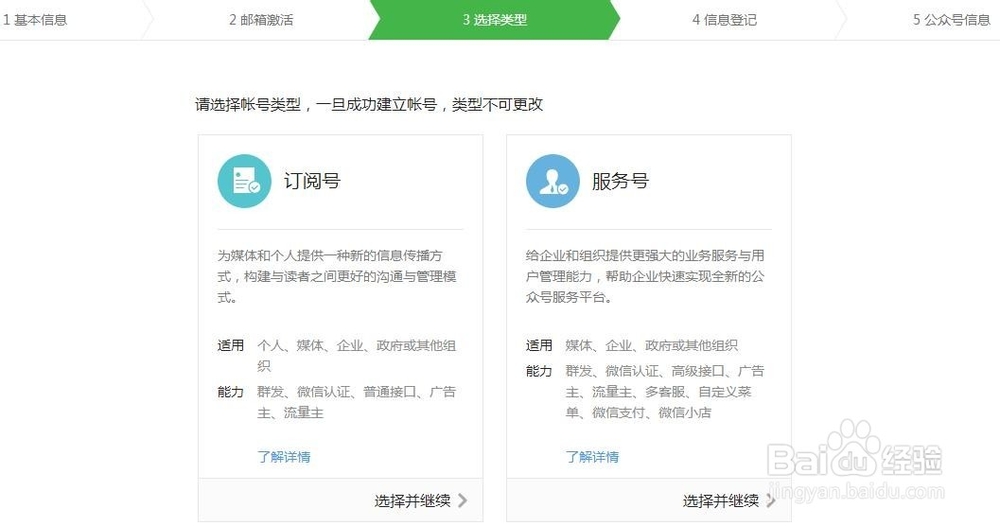
Task: Click the 服务号 blue person icon
Action: (552, 180)
